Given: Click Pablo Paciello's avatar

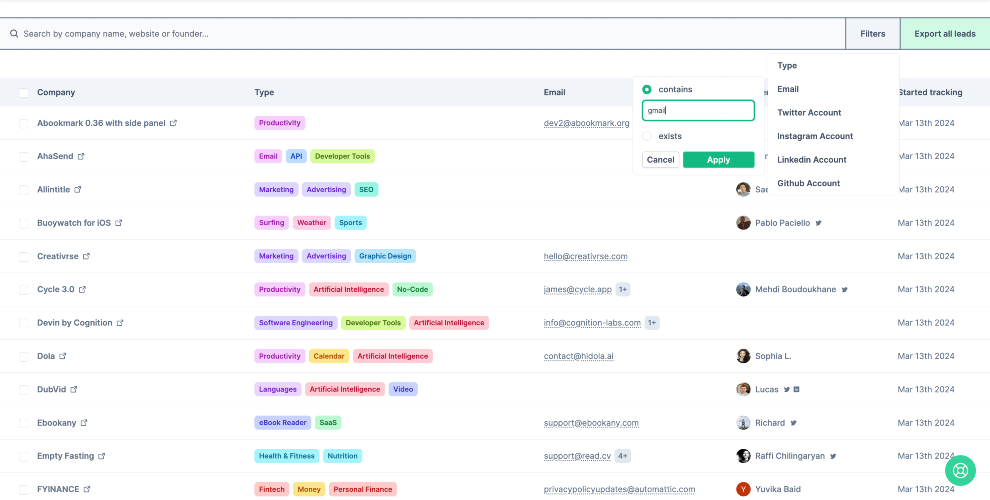Looking at the screenshot, I should (x=743, y=223).
